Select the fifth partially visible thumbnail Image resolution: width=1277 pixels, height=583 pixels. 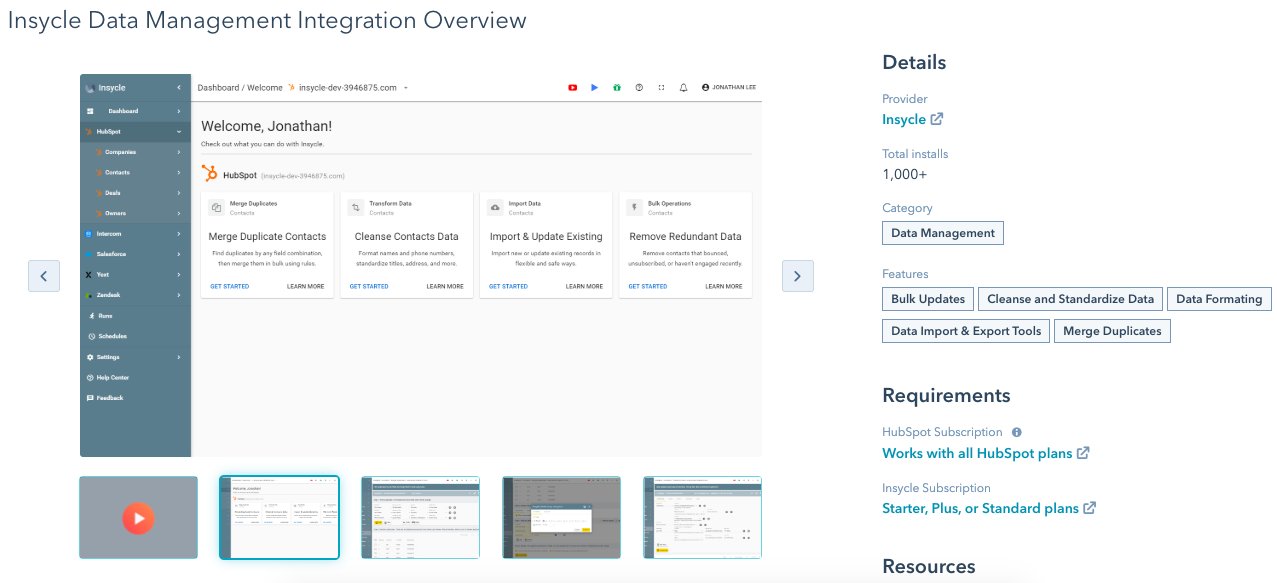(x=702, y=517)
